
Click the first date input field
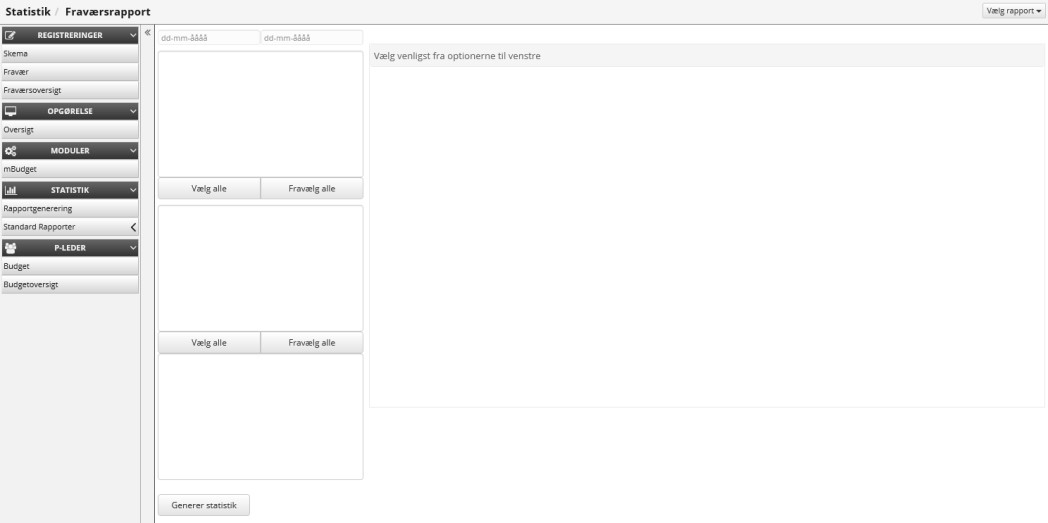207,38
